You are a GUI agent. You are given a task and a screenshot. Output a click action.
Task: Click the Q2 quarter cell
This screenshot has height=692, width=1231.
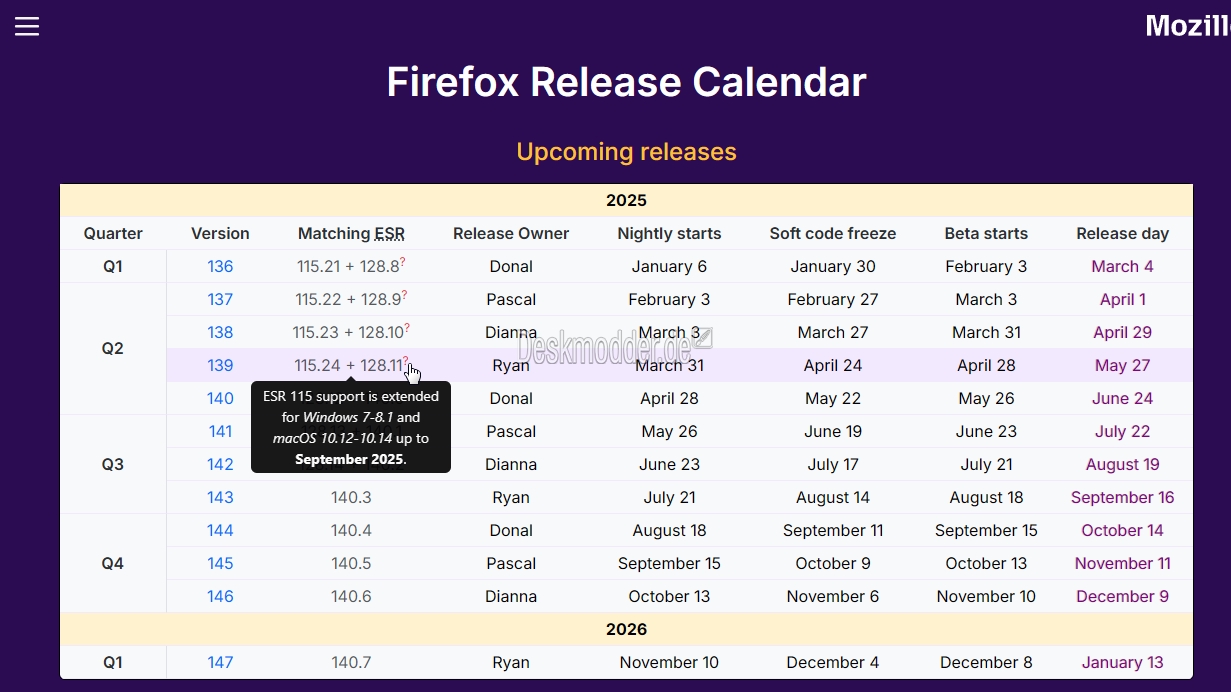(x=113, y=348)
